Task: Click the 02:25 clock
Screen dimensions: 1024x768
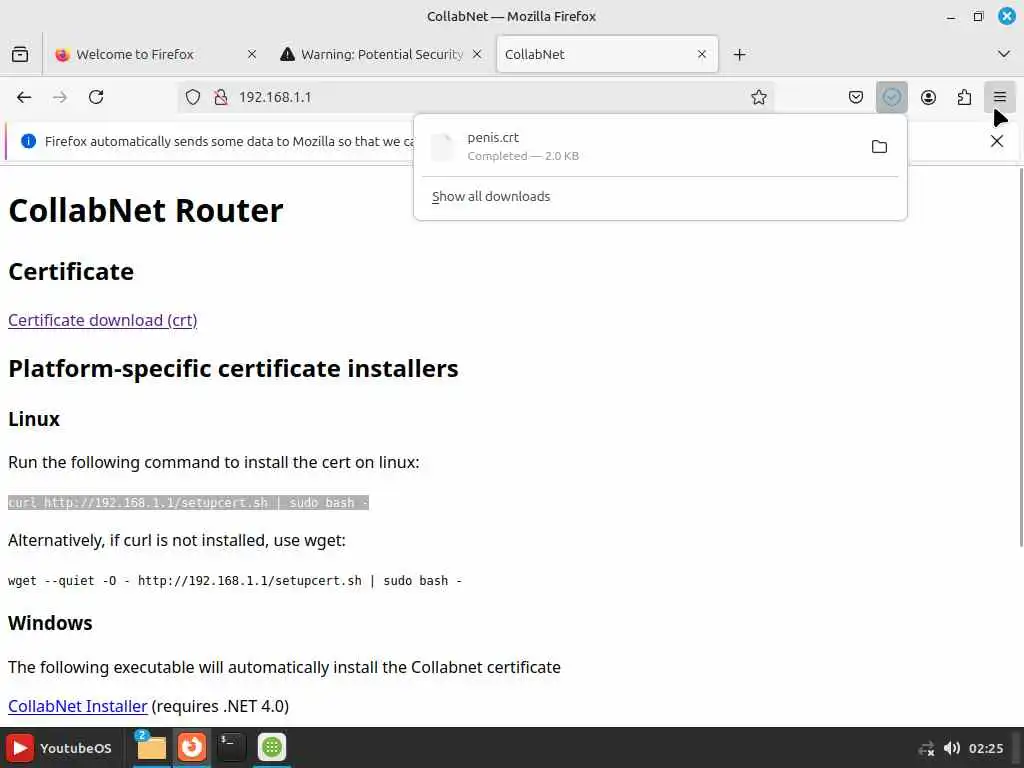Action: click(x=985, y=748)
